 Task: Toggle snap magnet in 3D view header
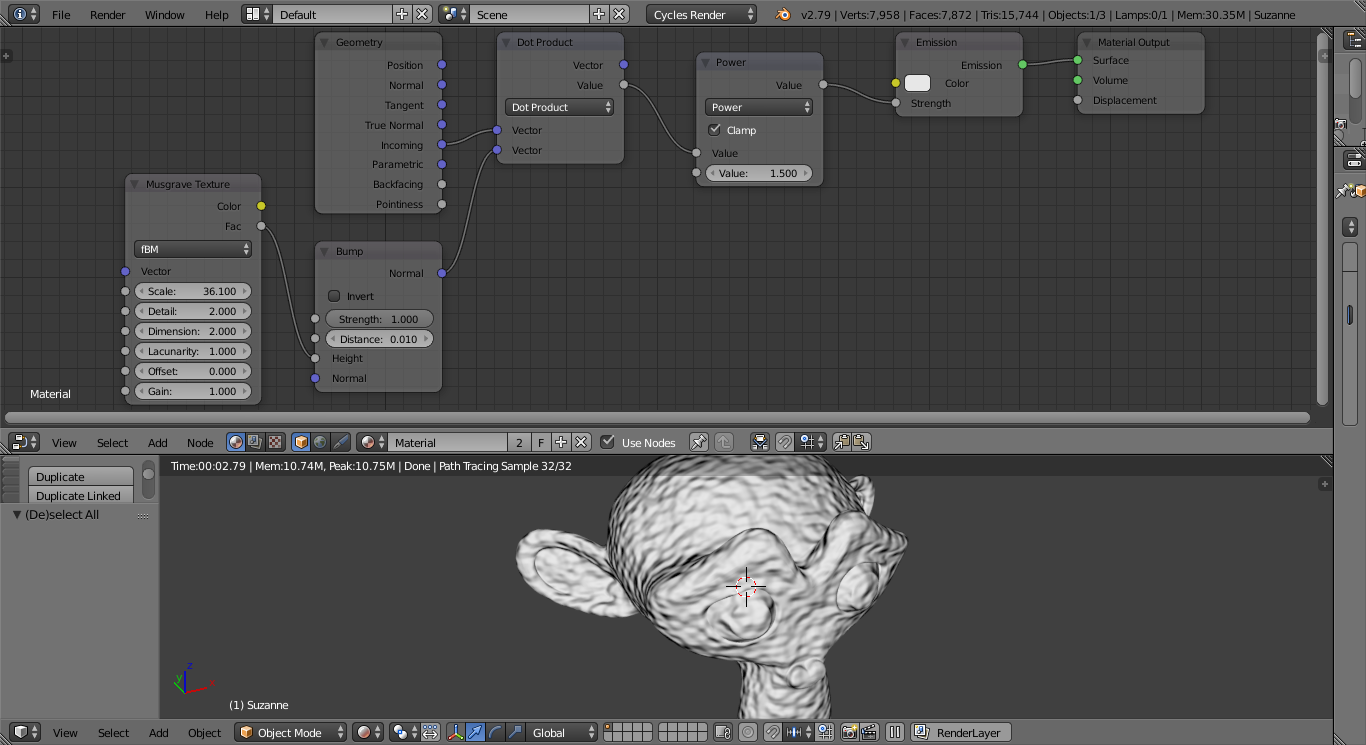click(773, 732)
